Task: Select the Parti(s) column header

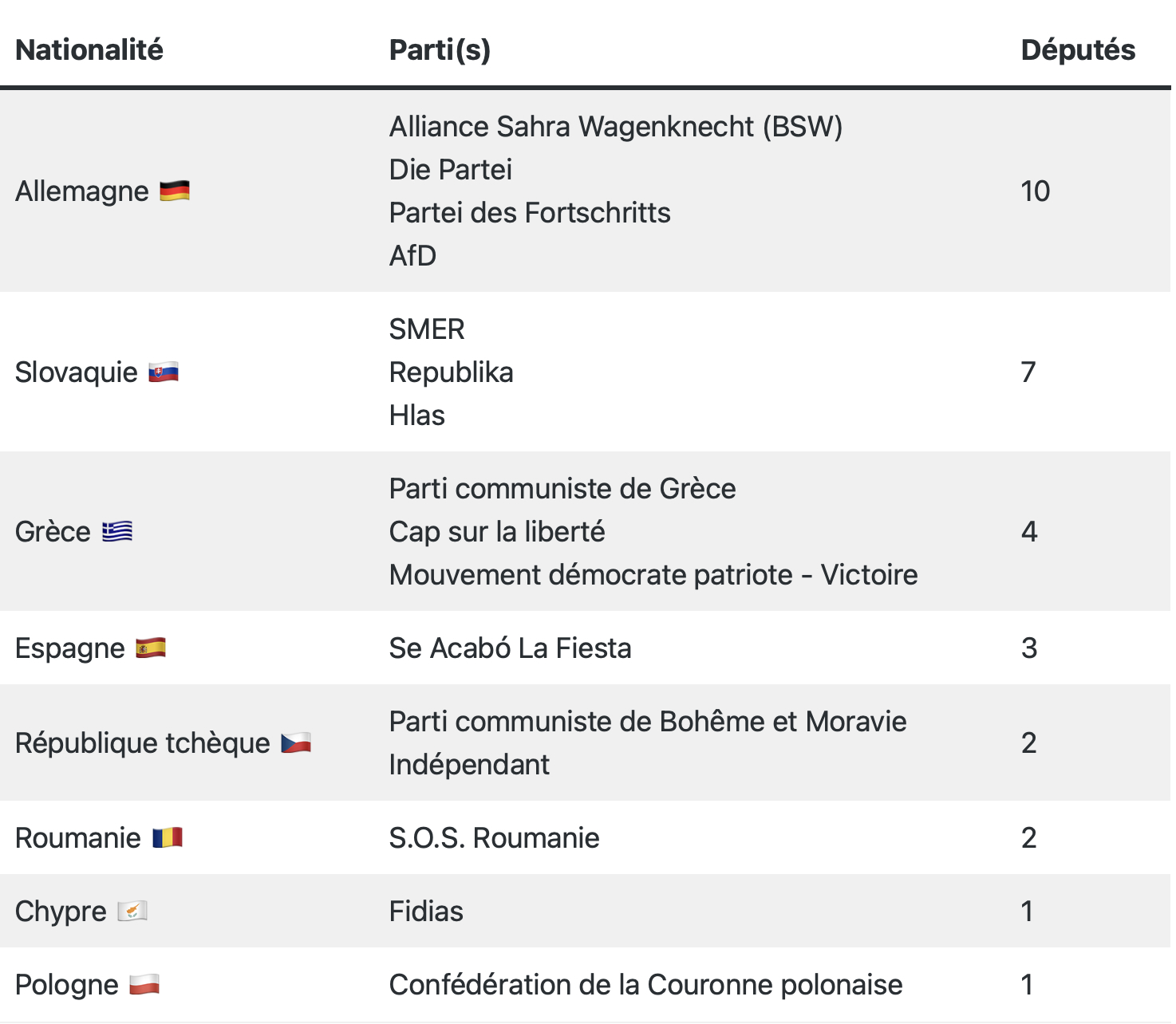Action: [440, 50]
